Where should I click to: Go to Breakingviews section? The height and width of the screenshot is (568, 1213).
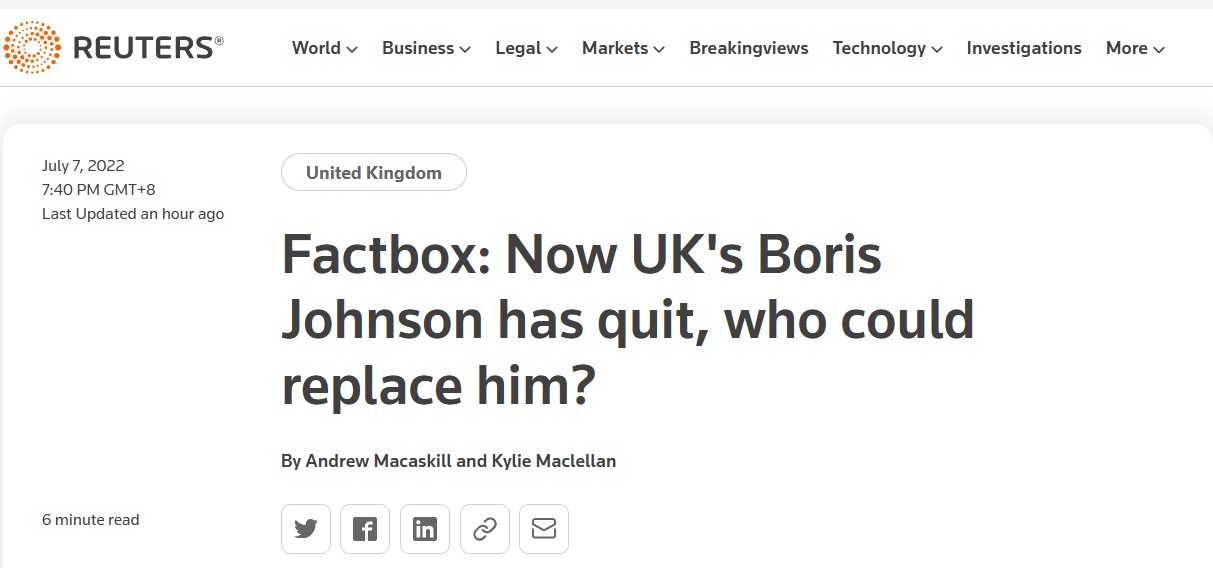(x=749, y=48)
